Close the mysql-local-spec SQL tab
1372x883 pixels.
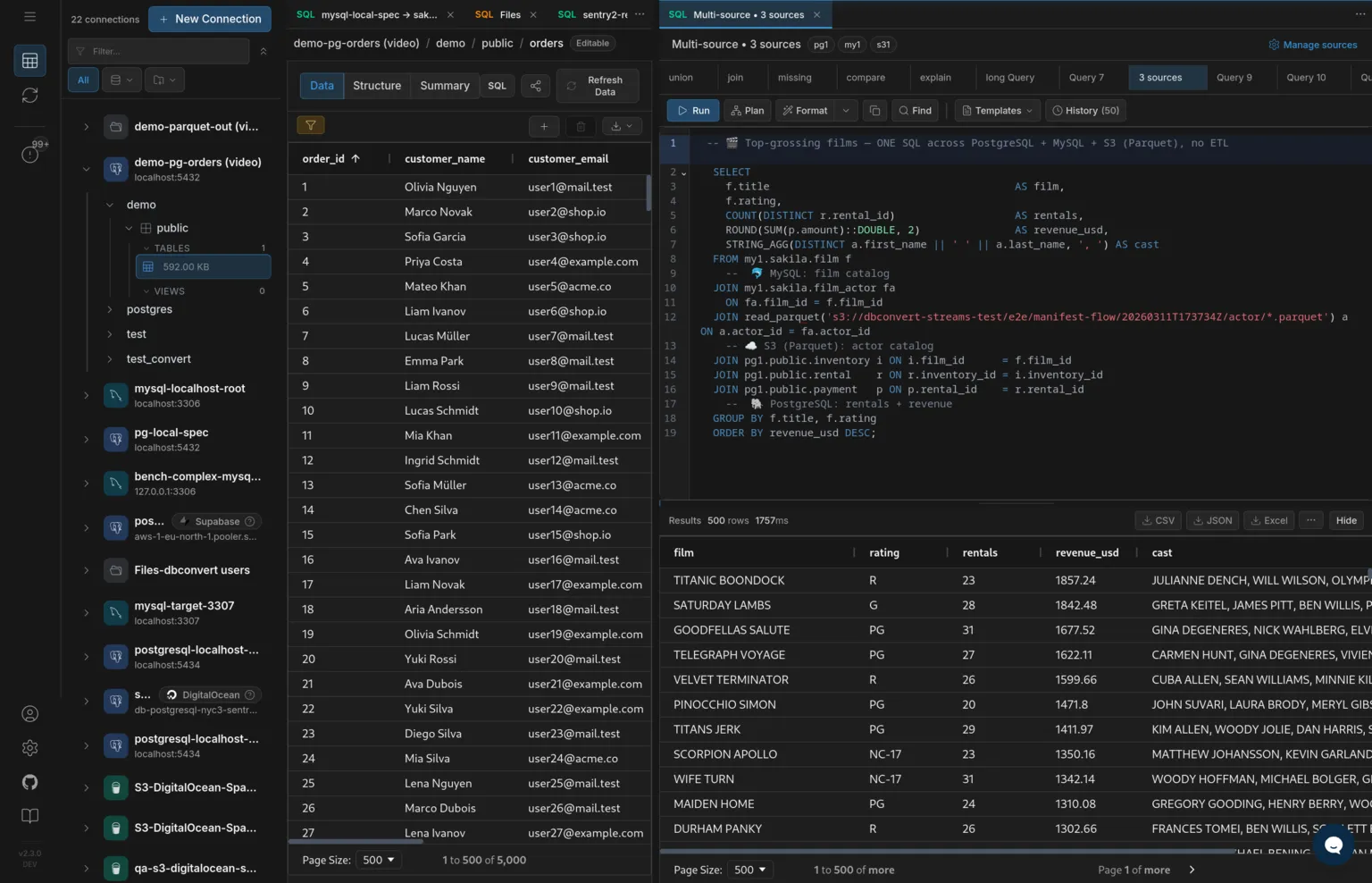(450, 15)
